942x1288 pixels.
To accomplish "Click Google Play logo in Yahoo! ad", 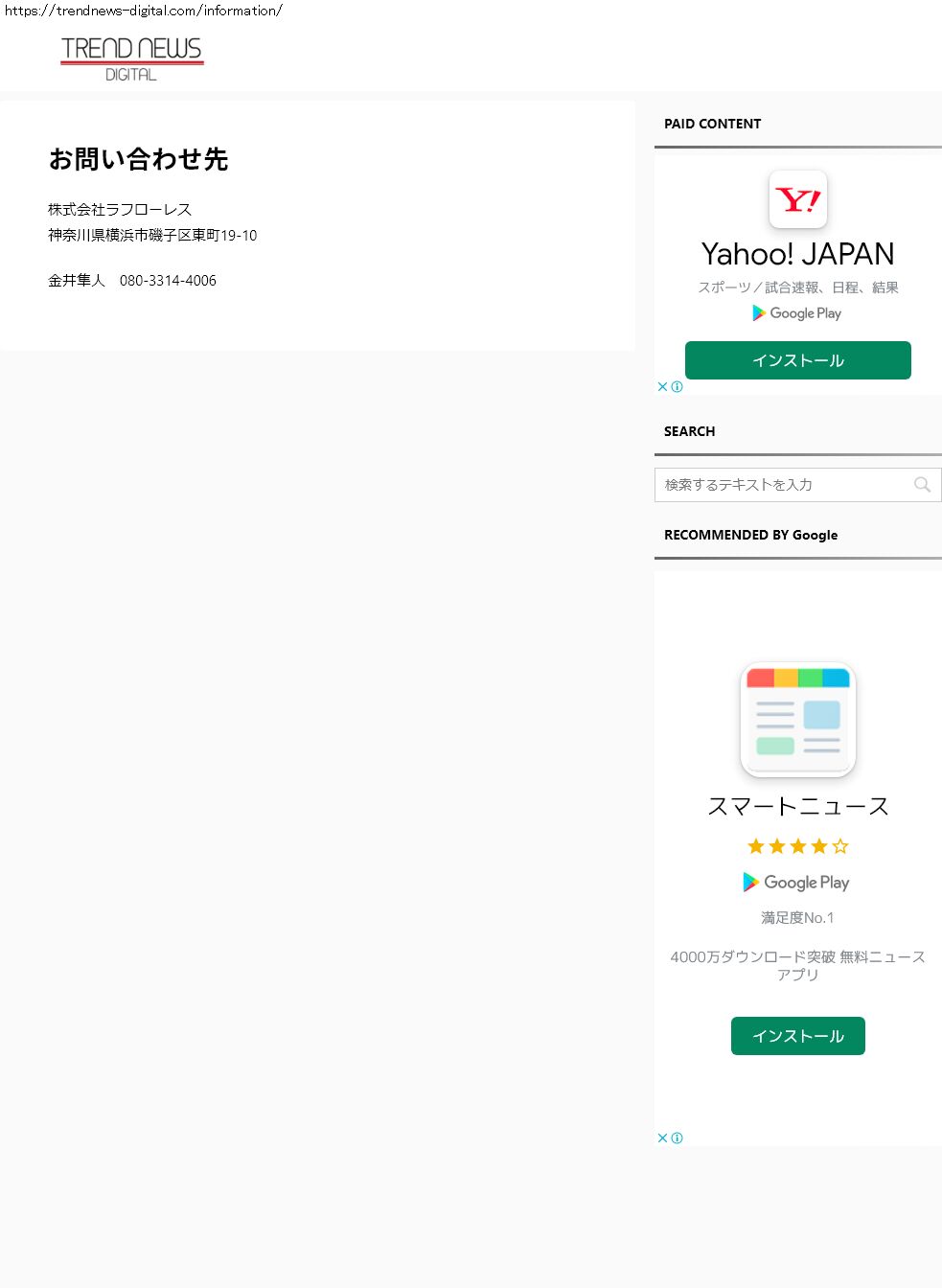I will (x=797, y=313).
